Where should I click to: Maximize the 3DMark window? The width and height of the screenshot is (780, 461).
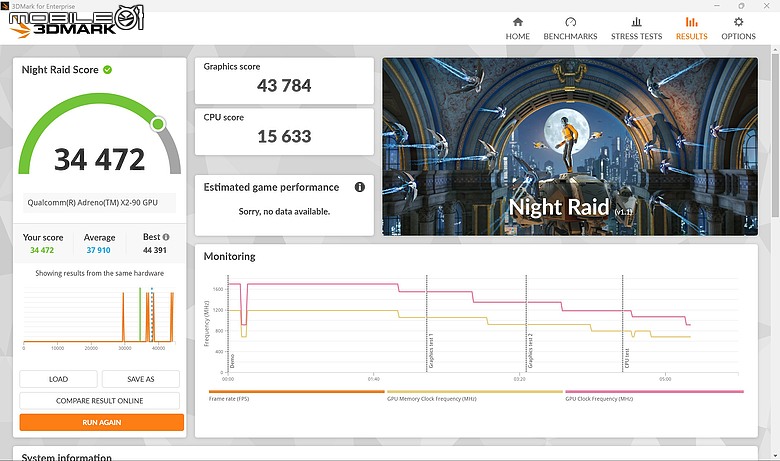click(x=741, y=6)
